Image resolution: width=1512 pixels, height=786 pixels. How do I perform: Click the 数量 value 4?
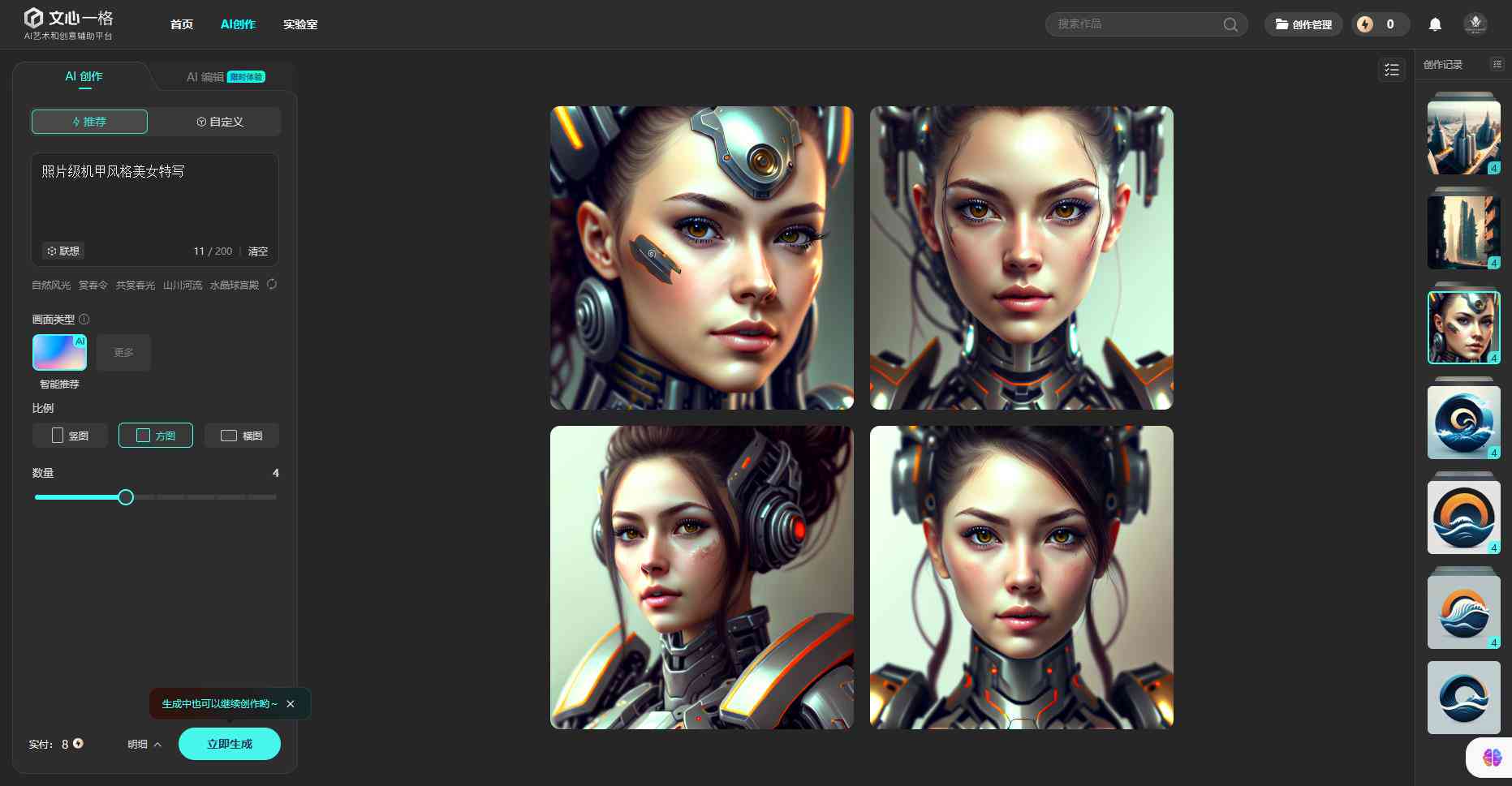276,473
